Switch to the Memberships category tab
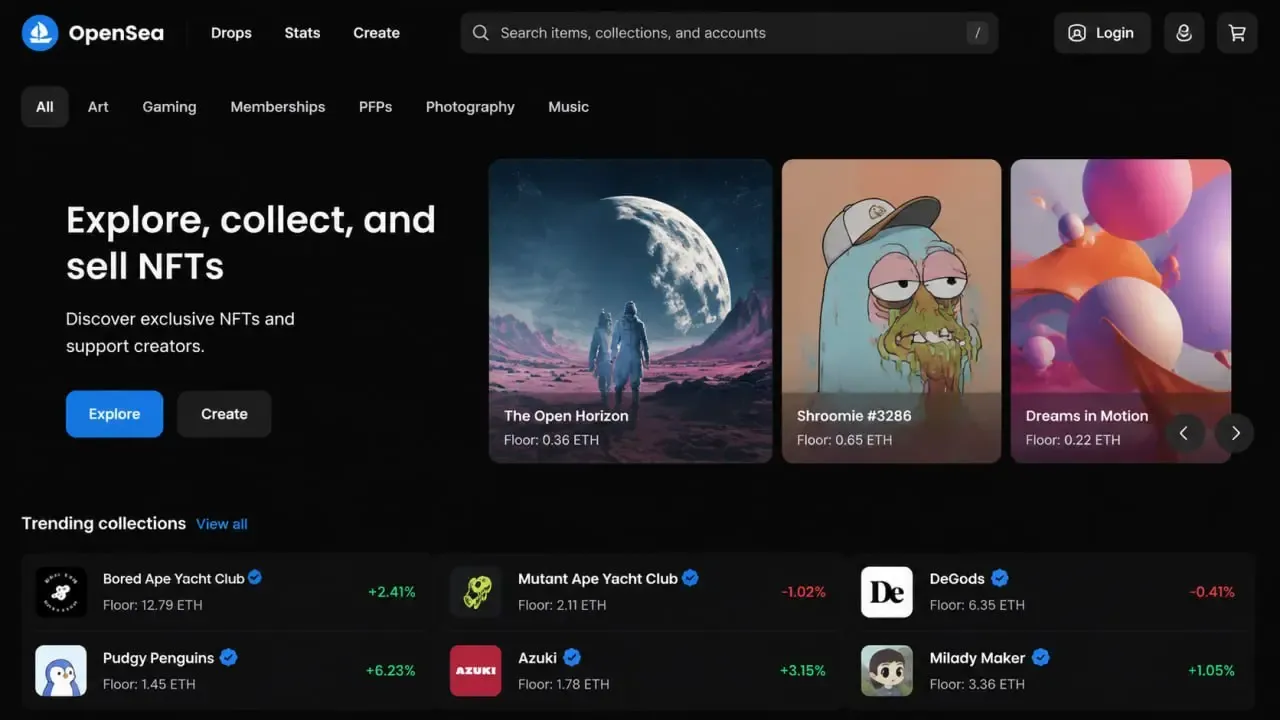The image size is (1280, 720). click(x=278, y=107)
